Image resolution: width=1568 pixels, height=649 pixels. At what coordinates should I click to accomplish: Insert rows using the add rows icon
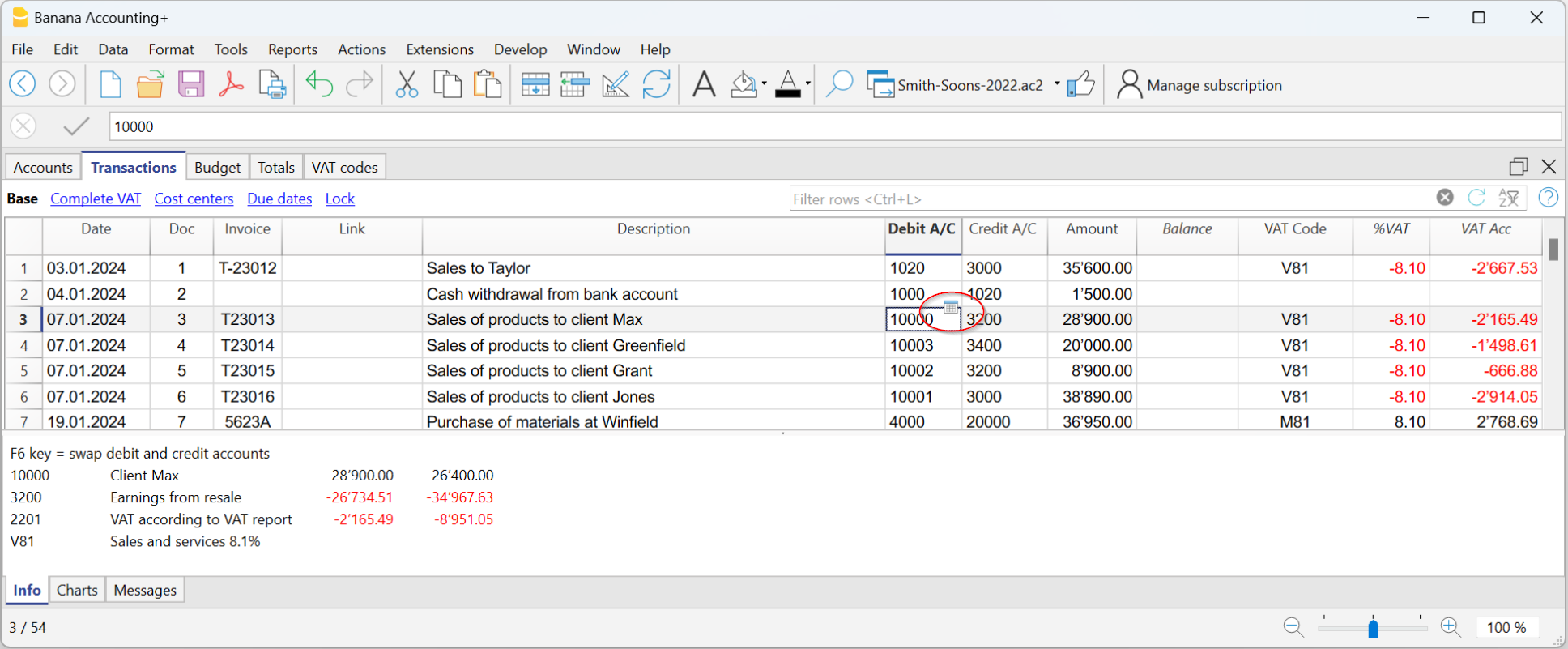(535, 83)
